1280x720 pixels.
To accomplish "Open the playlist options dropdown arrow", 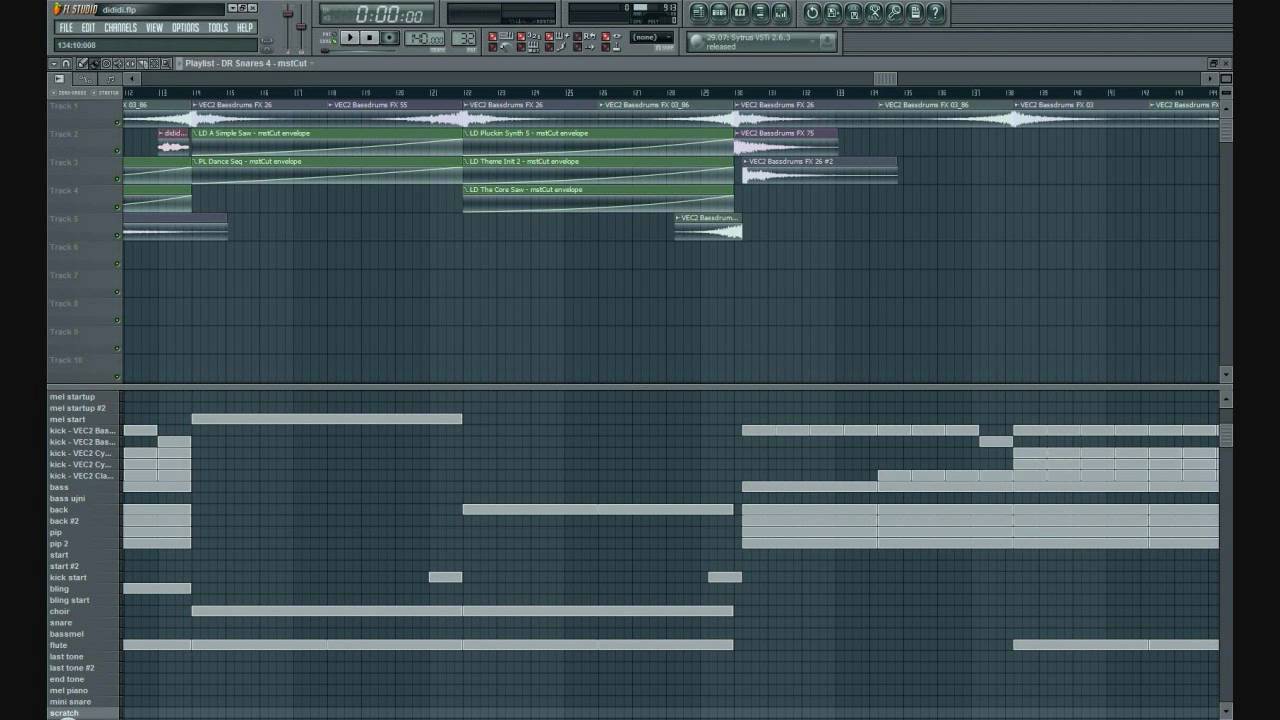I will point(54,63).
